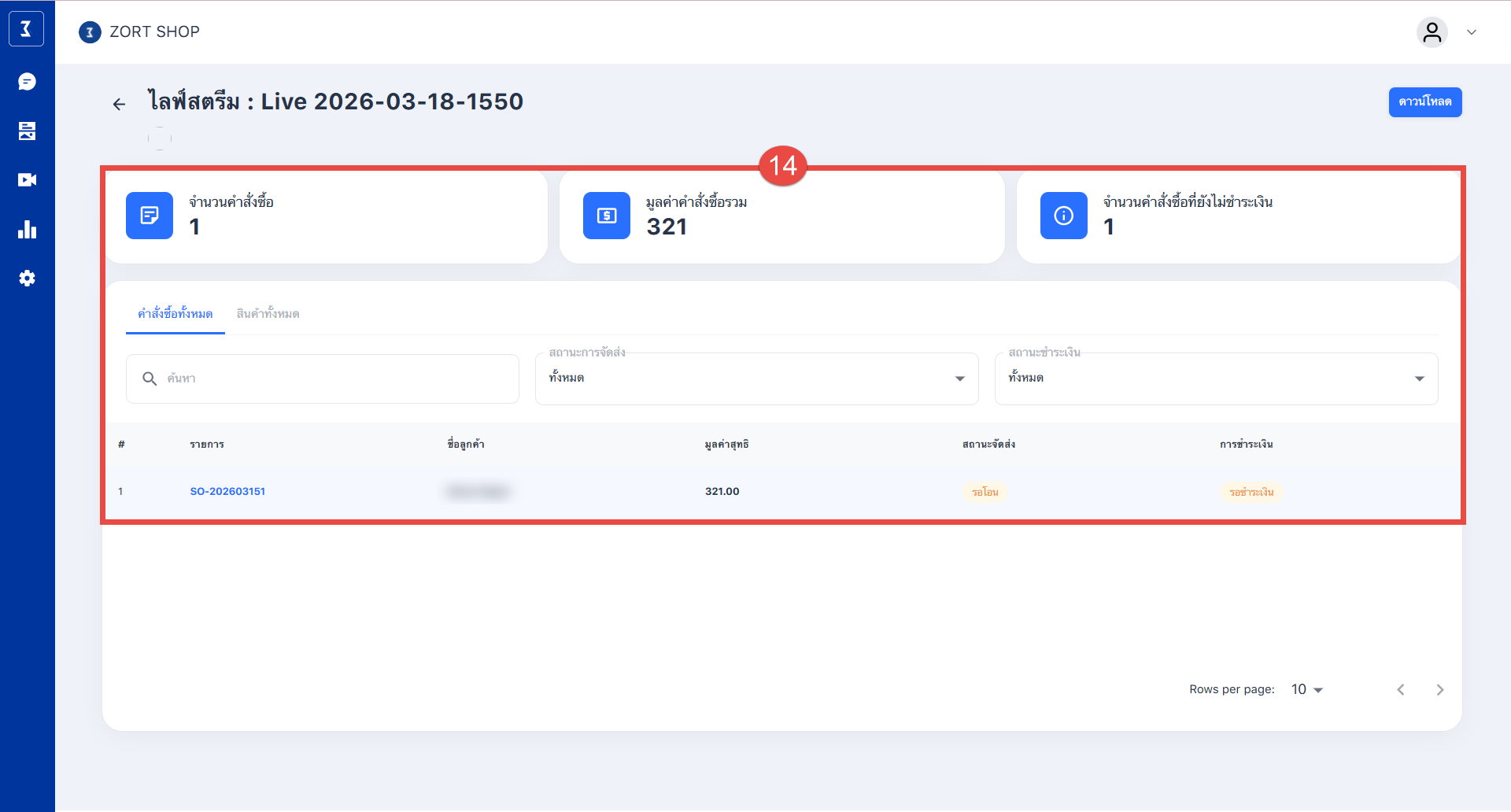Go to the previous page arrow
The image size is (1511, 812).
[x=1401, y=690]
